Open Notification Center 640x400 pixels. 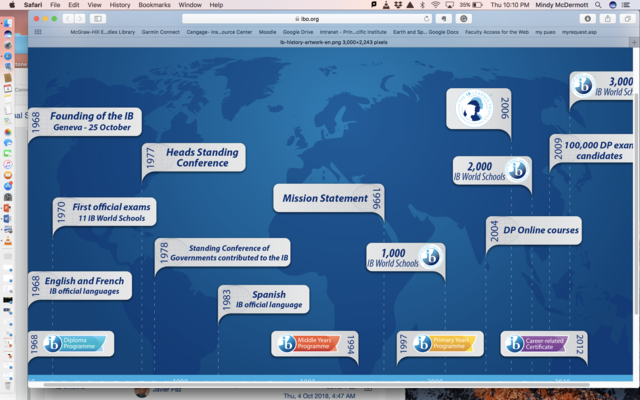tap(626, 5)
